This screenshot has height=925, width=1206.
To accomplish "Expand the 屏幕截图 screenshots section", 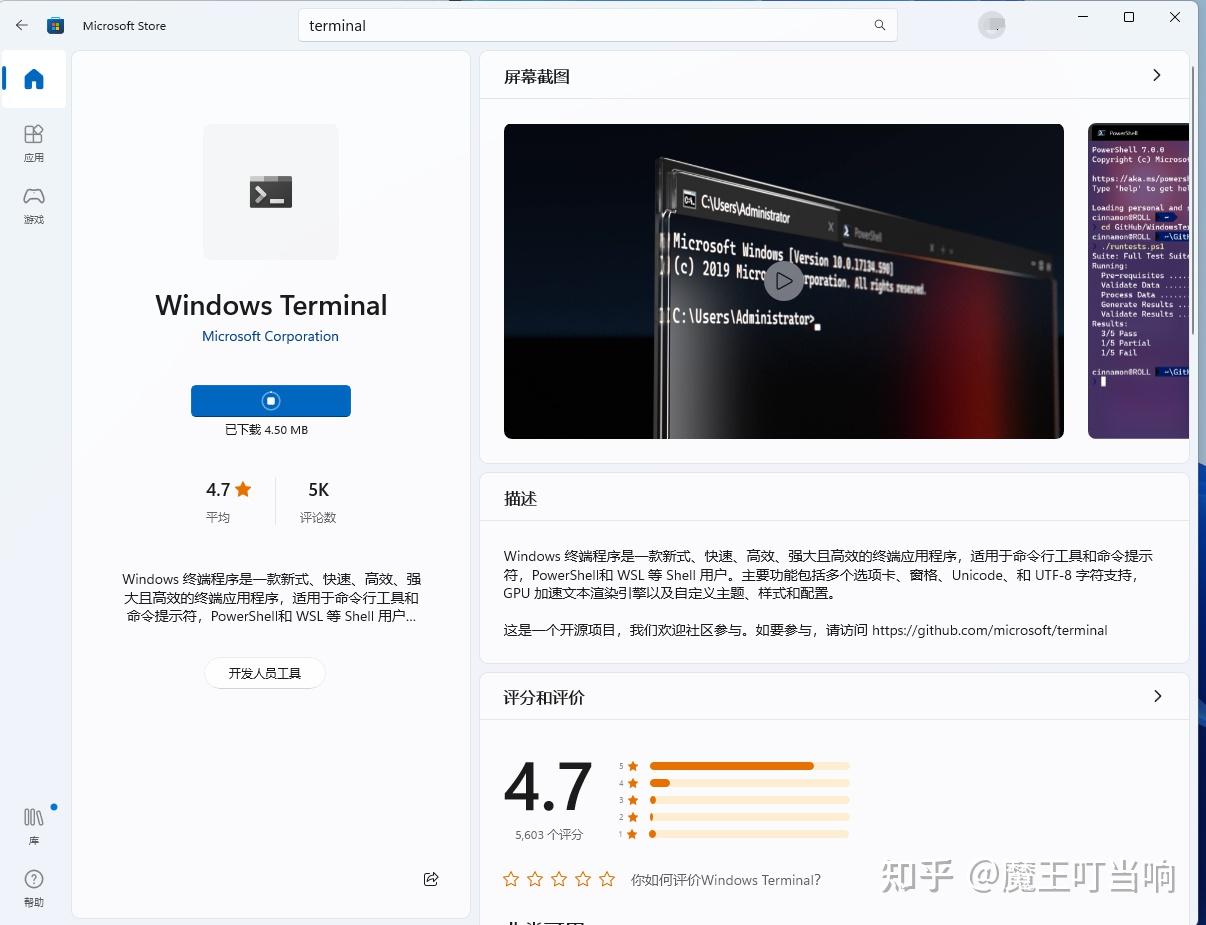I will (1157, 75).
